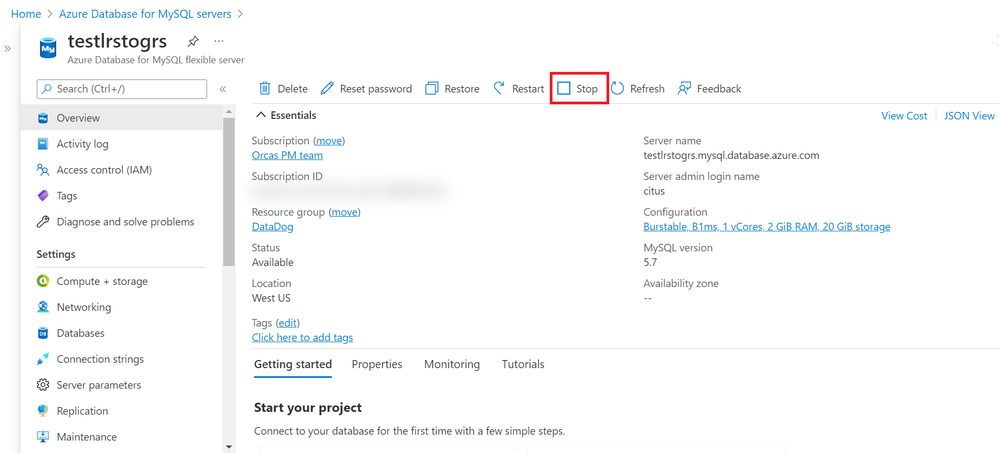Click the Reset password pencil icon
The height and width of the screenshot is (453, 999).
pyautogui.click(x=327, y=89)
